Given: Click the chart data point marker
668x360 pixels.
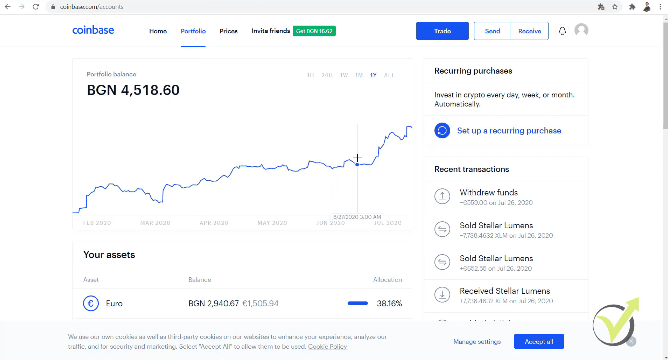Looking at the screenshot, I should coord(357,164).
